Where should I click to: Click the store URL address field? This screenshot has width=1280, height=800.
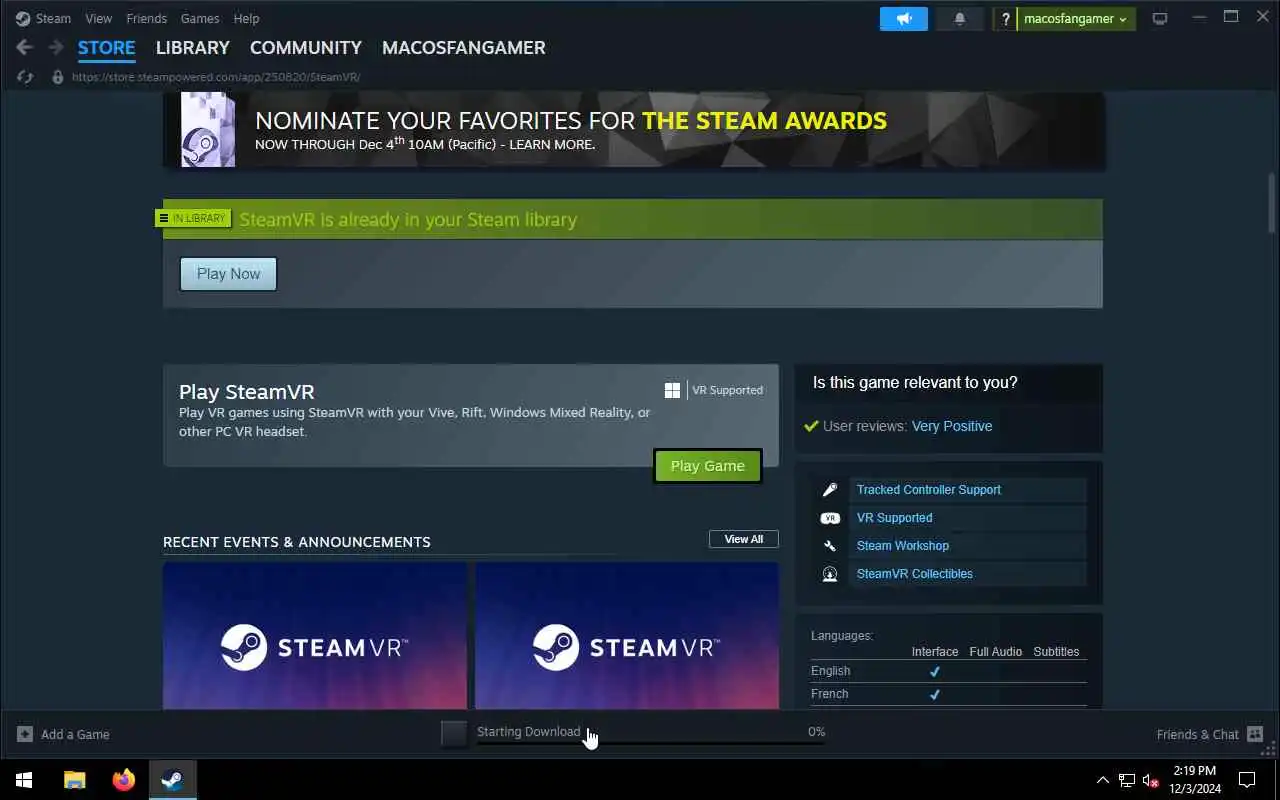coord(216,77)
